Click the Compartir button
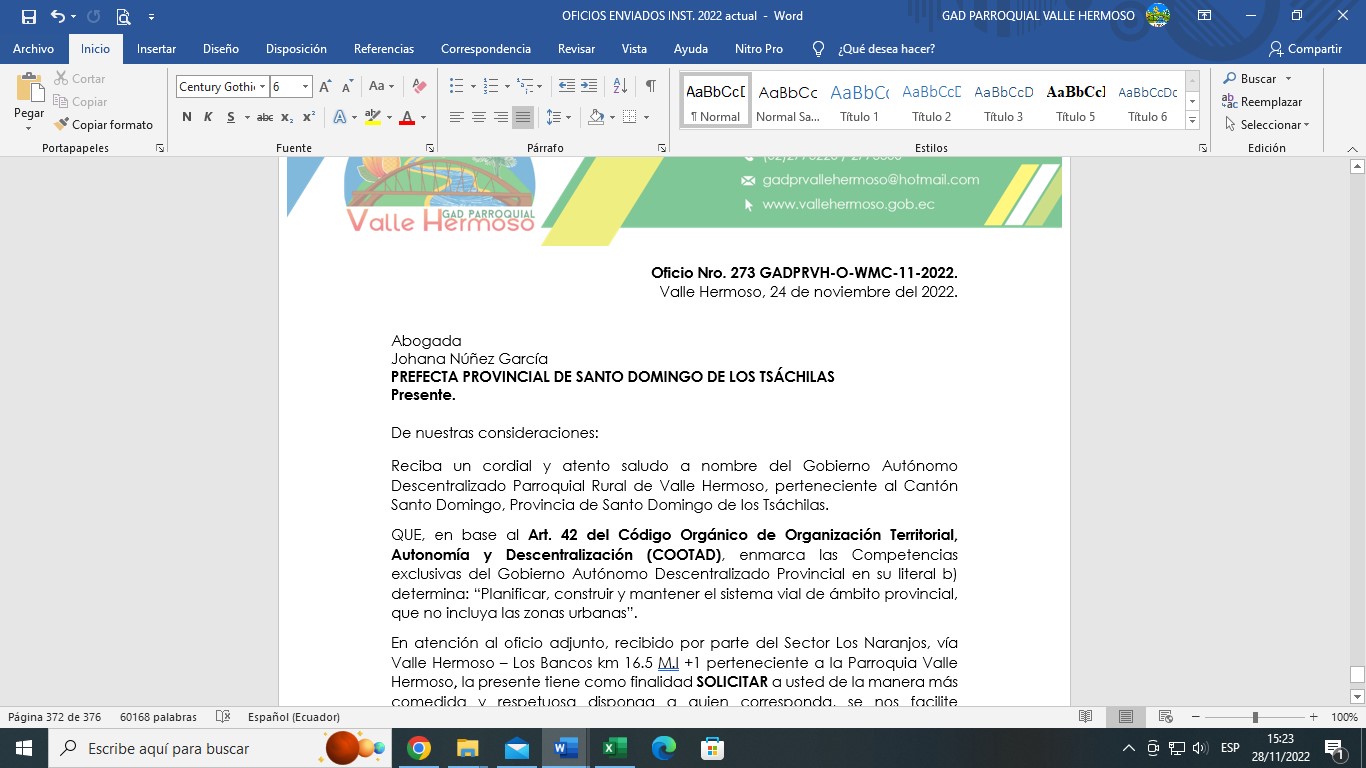The height and width of the screenshot is (768, 1366). point(1305,49)
